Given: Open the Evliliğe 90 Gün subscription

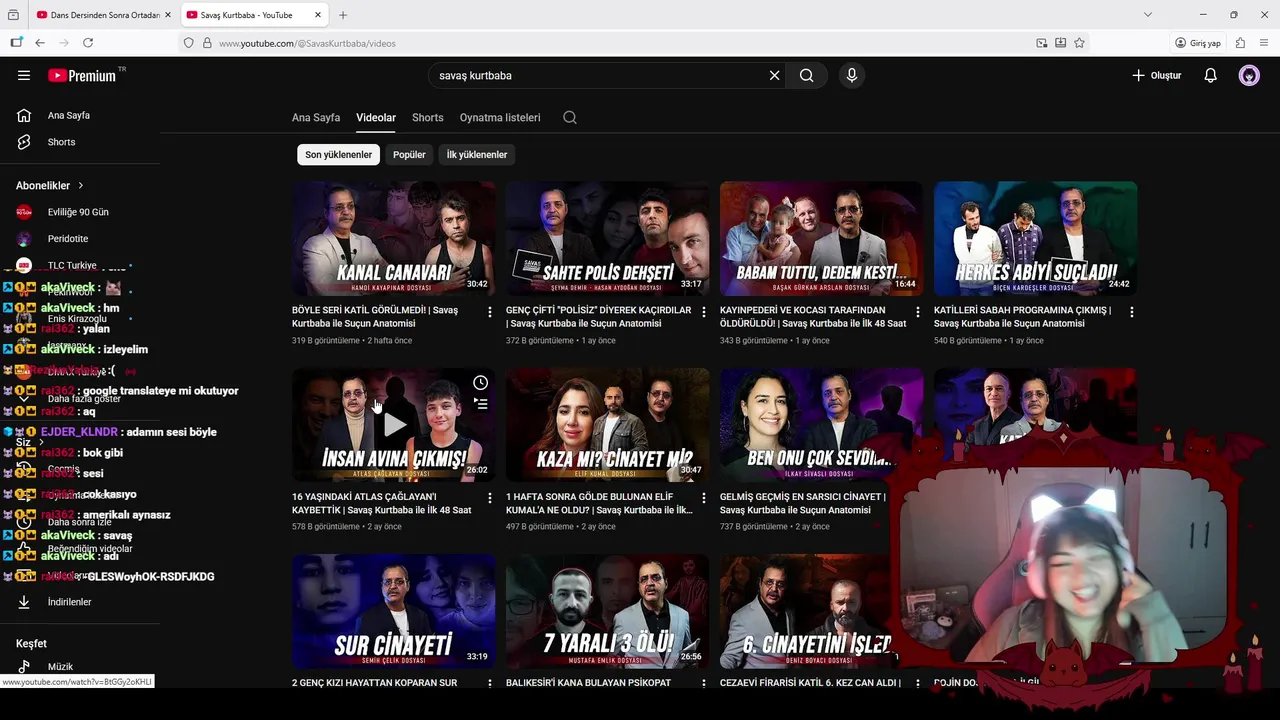Looking at the screenshot, I should pyautogui.click(x=80, y=212).
